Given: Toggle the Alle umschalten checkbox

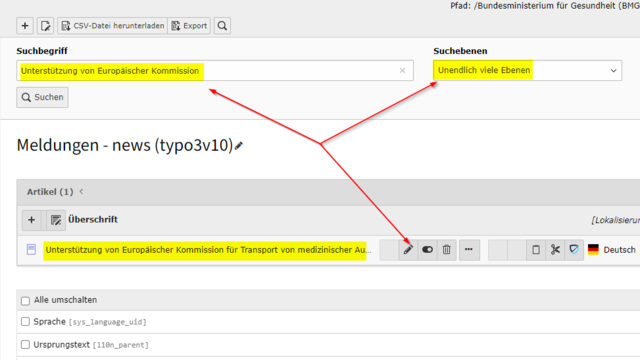Looking at the screenshot, I should click(x=25, y=301).
